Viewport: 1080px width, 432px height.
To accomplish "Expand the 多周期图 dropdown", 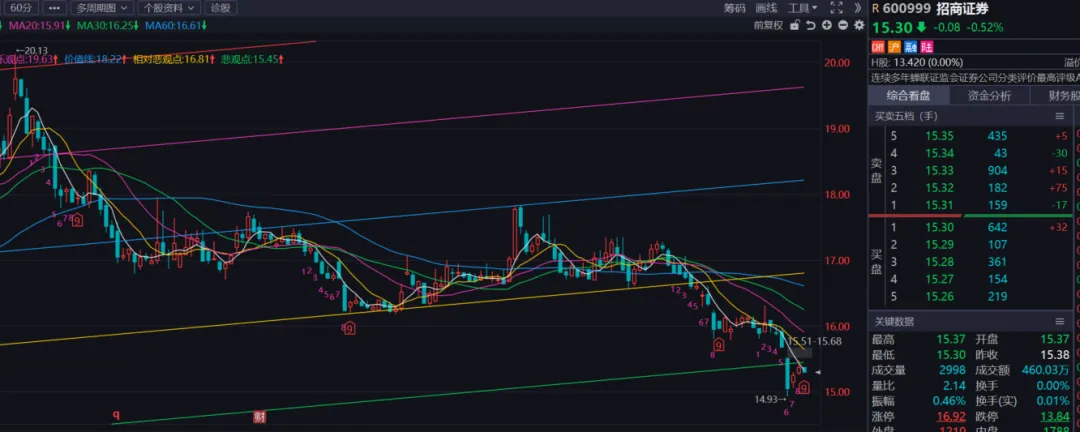I will pos(103,8).
